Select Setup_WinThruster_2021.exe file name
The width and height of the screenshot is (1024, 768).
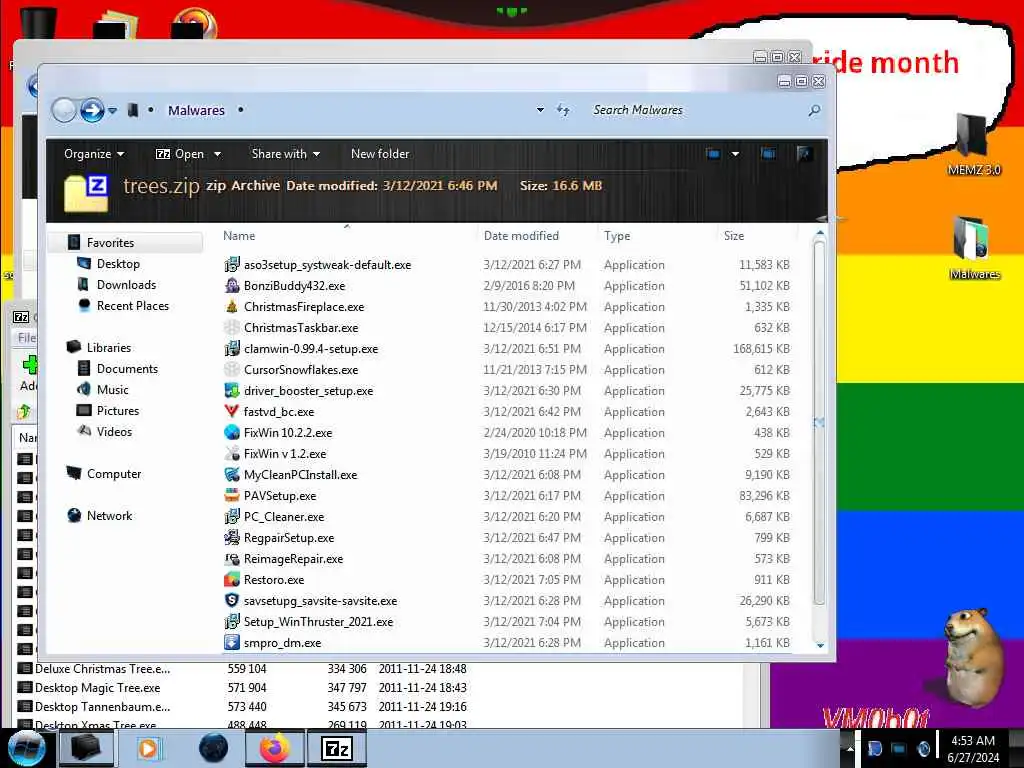point(319,622)
